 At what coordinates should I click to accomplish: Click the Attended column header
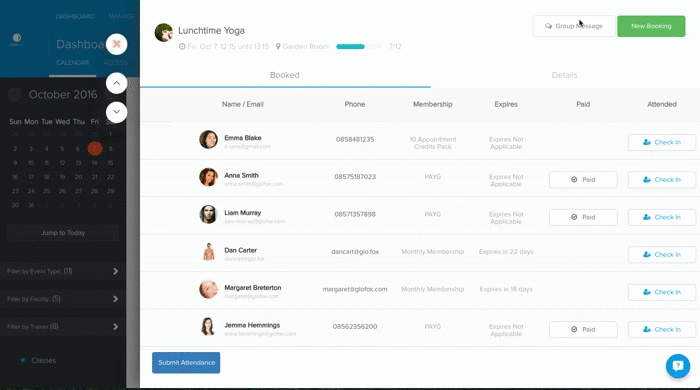[x=662, y=104]
